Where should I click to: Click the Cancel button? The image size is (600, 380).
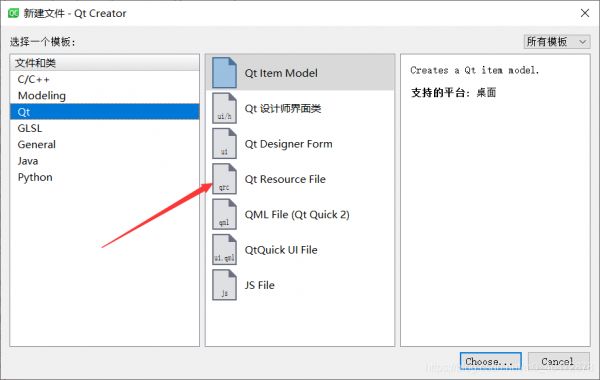coord(559,361)
